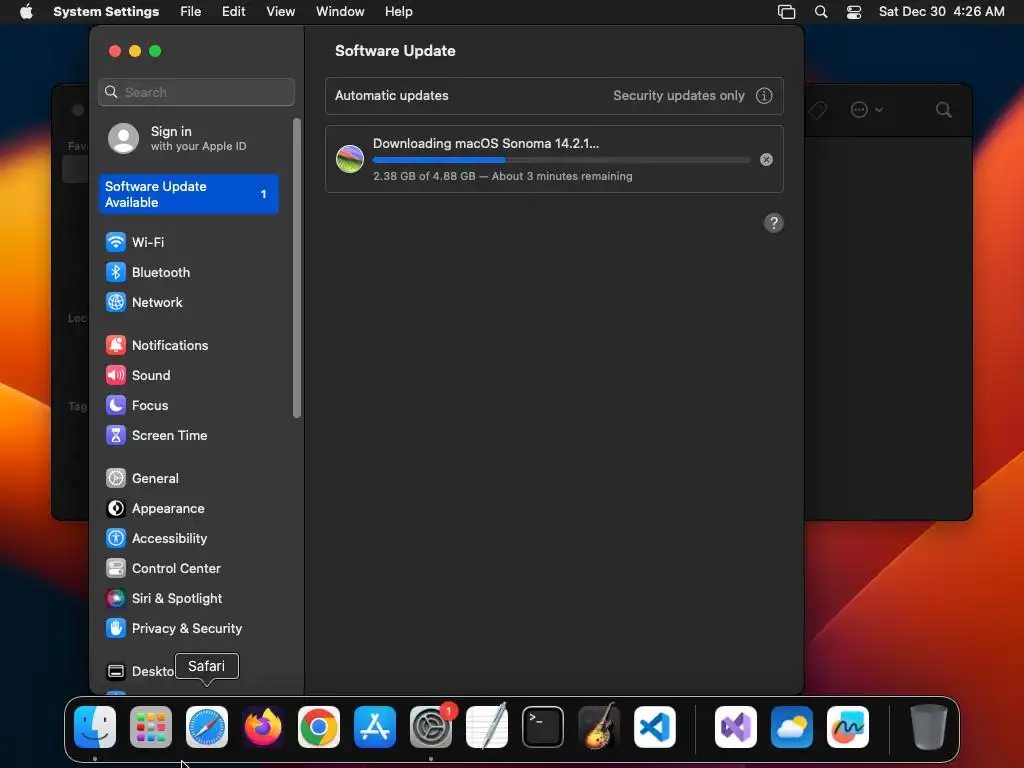The image size is (1024, 768).
Task: Launch Visual Studio Code from Dock
Action: [x=655, y=727]
